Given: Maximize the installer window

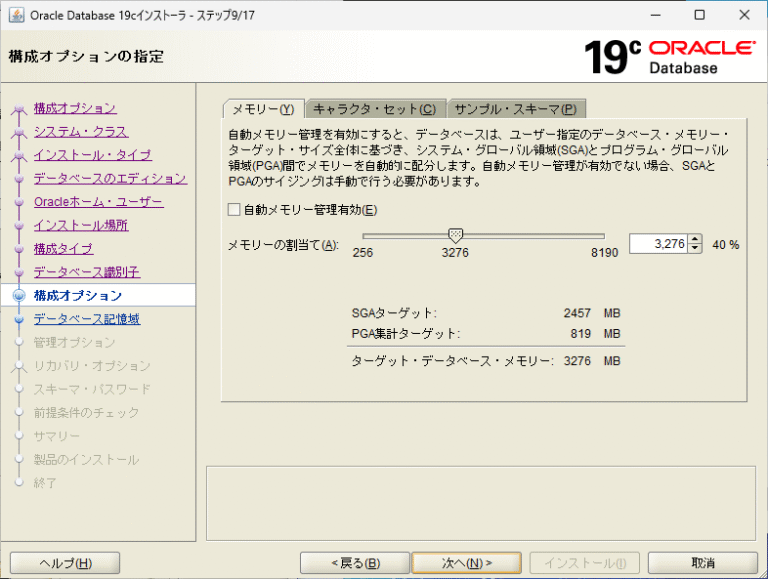Looking at the screenshot, I should coord(700,15).
